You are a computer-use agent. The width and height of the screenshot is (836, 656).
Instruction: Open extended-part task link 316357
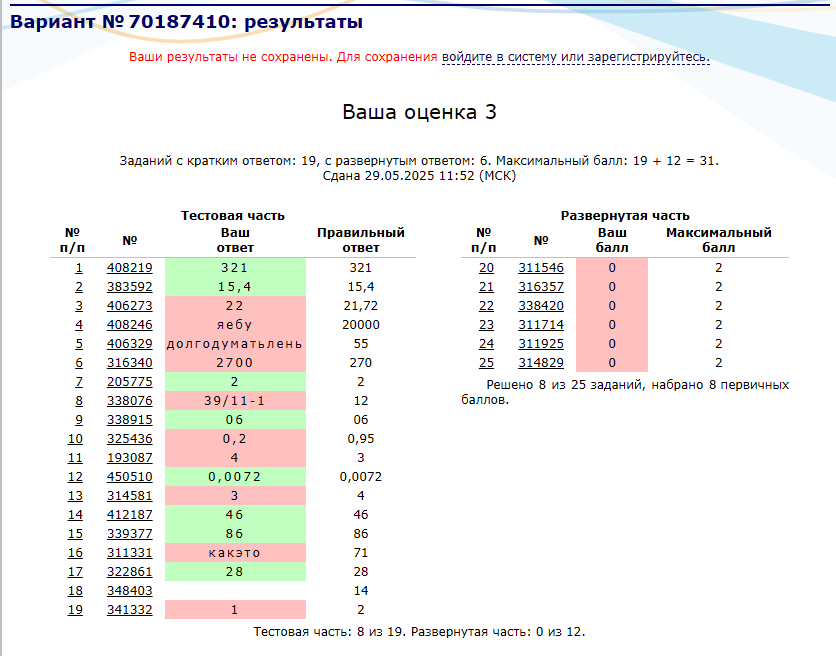pyautogui.click(x=541, y=287)
